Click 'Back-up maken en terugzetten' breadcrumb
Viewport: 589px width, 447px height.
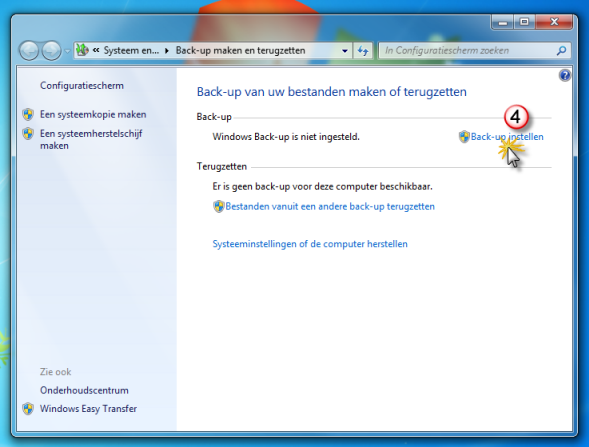(x=240, y=50)
